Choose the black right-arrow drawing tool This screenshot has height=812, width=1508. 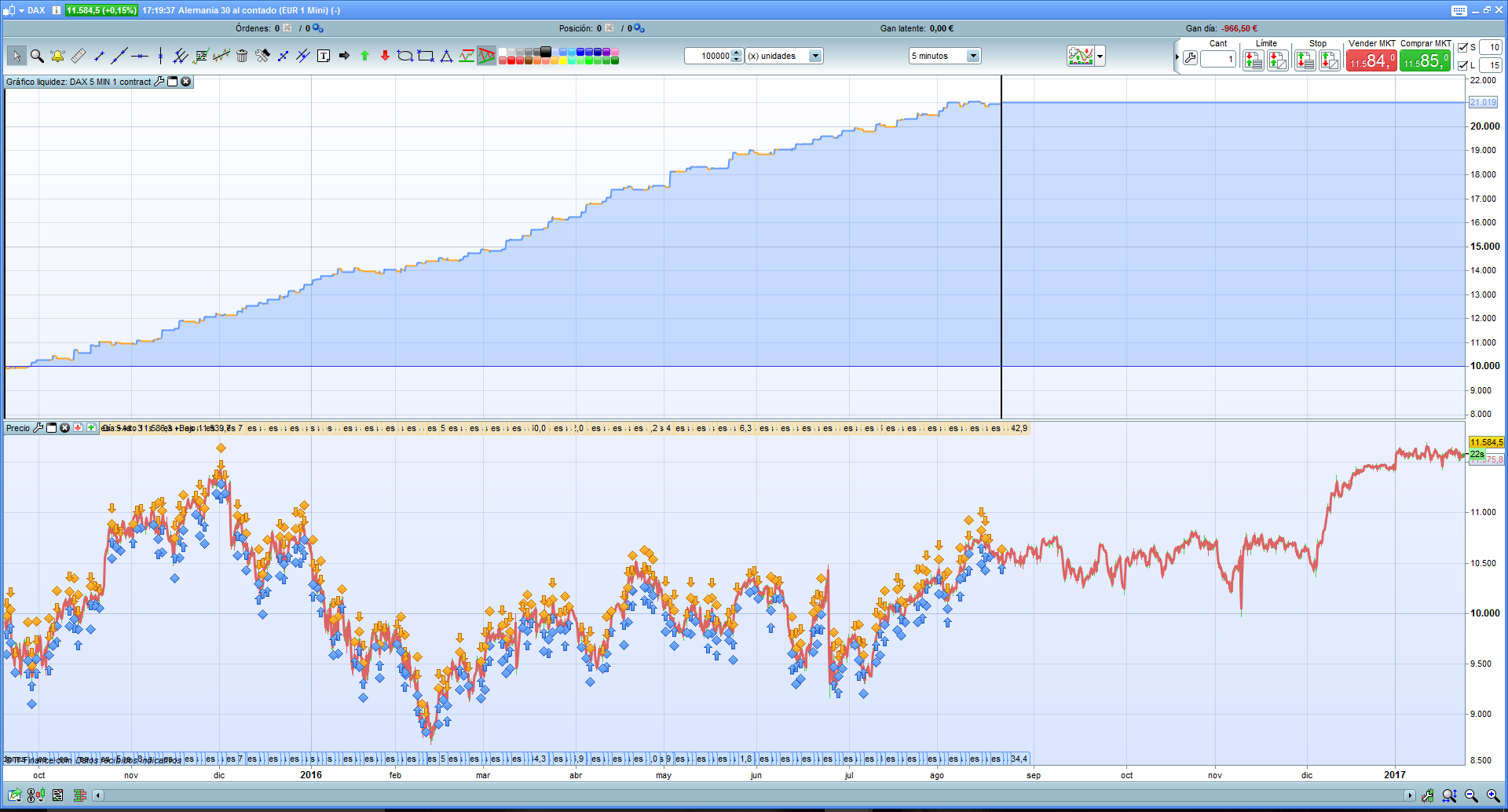(344, 56)
